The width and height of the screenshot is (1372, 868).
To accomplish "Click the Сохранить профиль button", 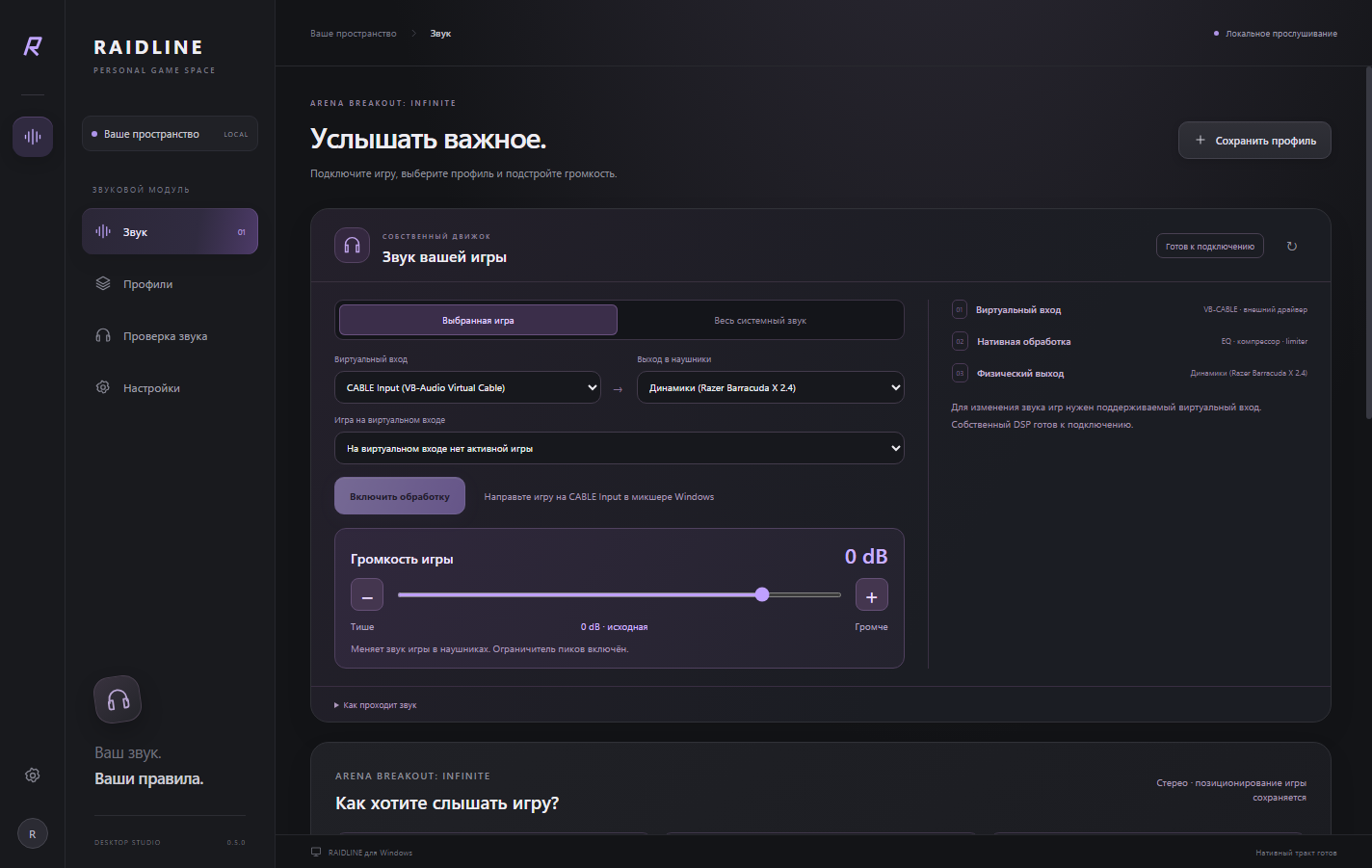I will [1254, 141].
